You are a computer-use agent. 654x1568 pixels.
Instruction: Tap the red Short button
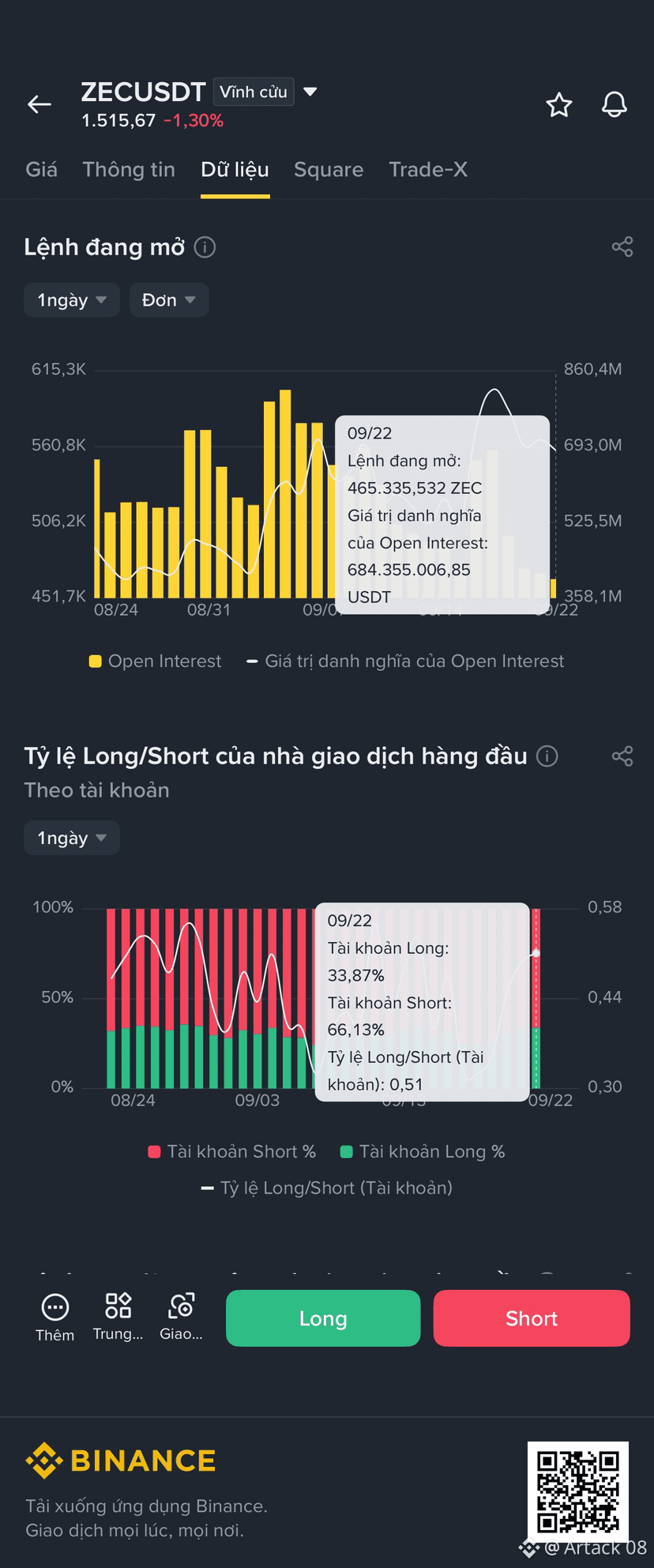[x=532, y=1318]
